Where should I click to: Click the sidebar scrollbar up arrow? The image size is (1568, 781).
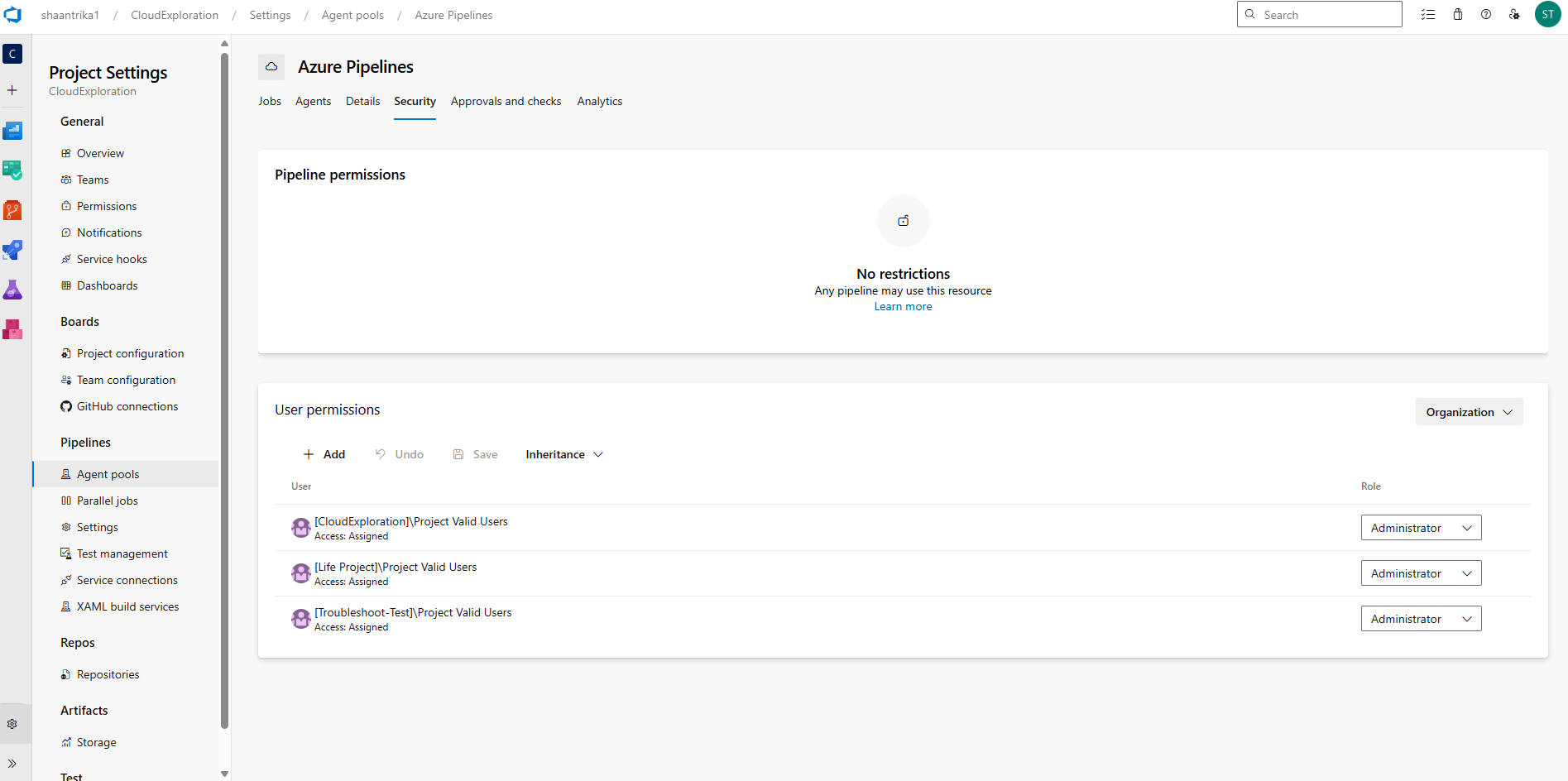(224, 43)
